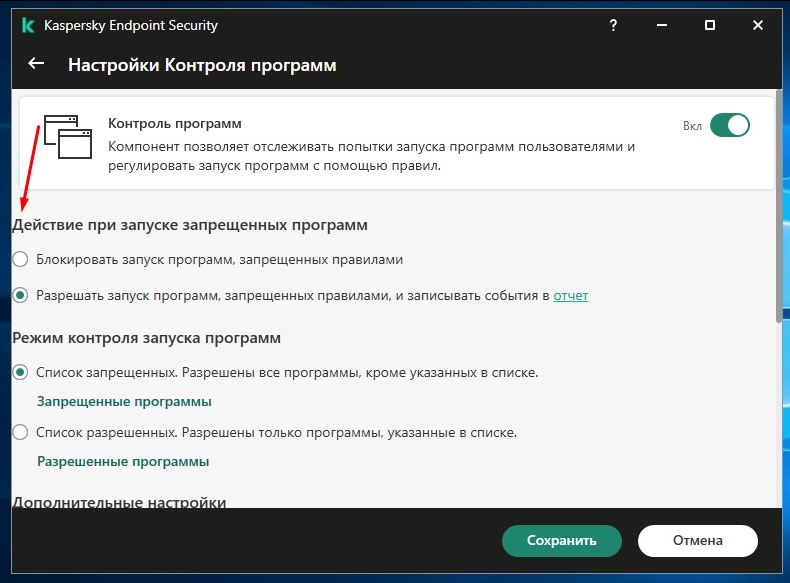Open Разрешенные программы list
790x583 pixels.
(123, 462)
